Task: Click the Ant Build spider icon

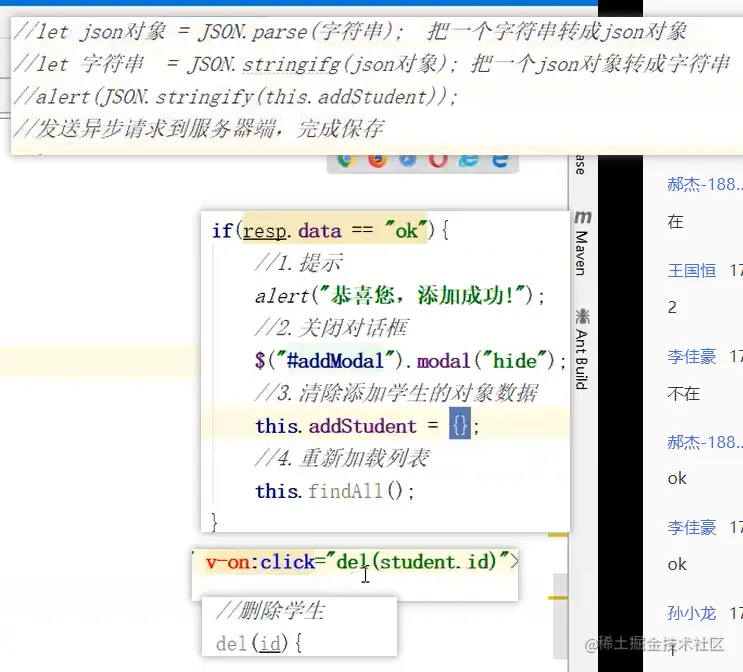Action: click(582, 316)
